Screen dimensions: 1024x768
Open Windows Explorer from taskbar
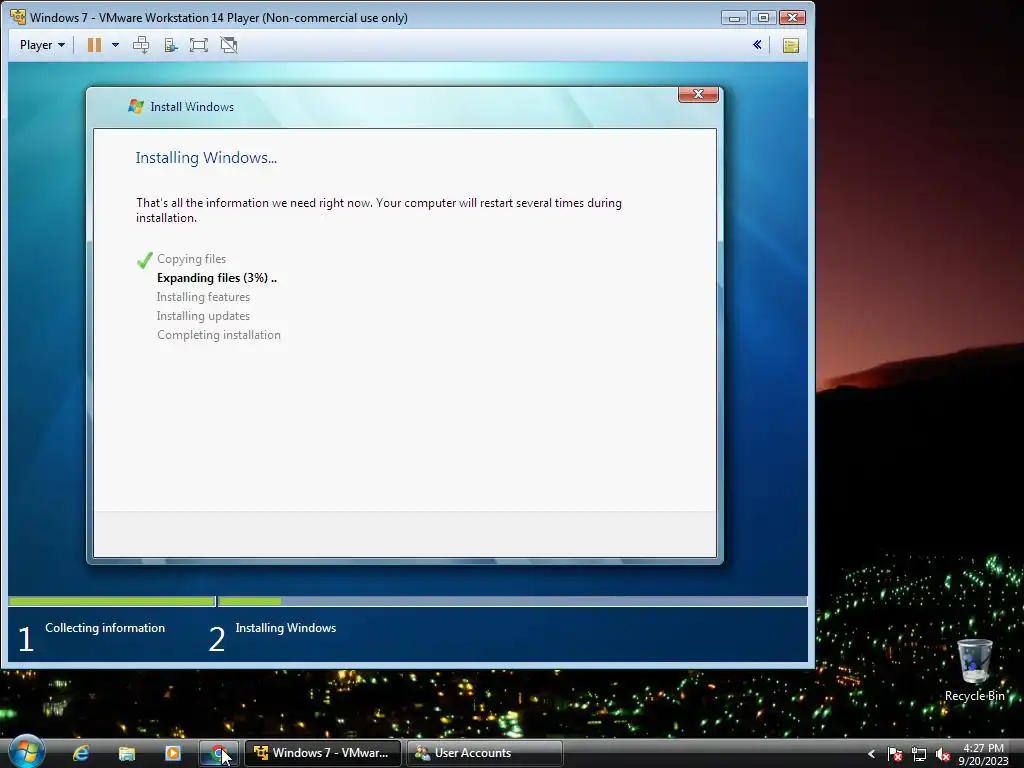click(x=127, y=753)
